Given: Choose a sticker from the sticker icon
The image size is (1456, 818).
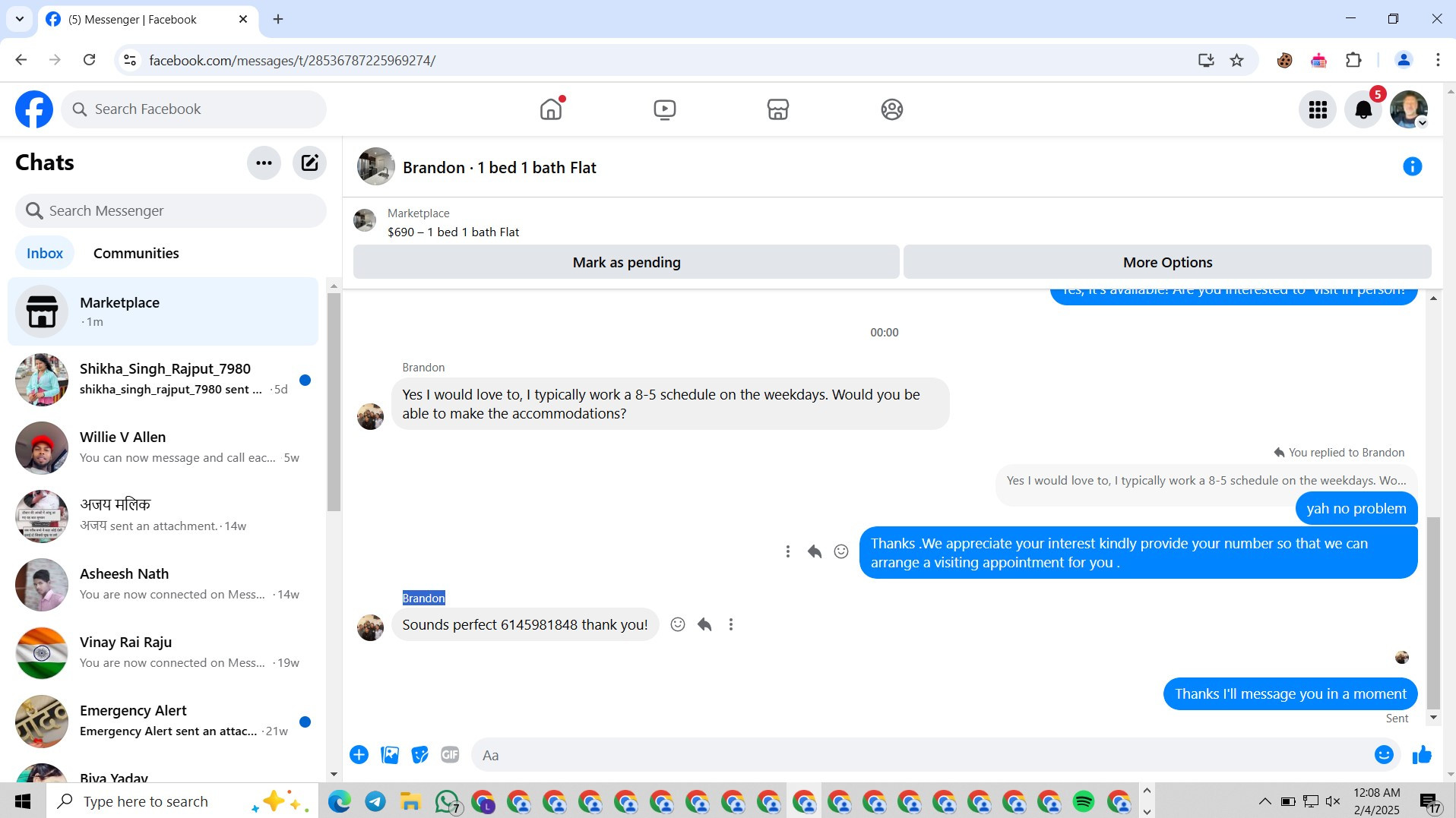Looking at the screenshot, I should (419, 755).
